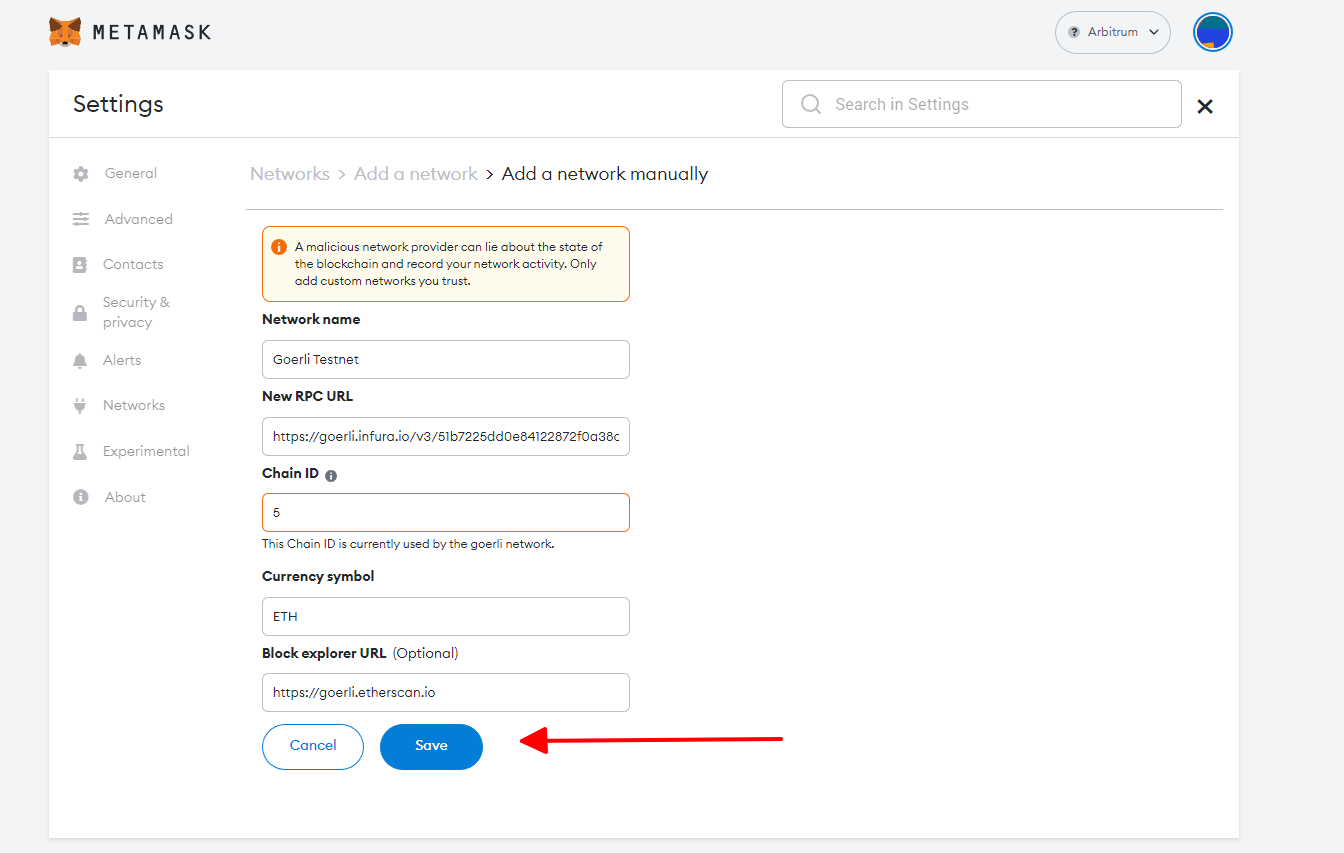
Task: Close Settings with the X button
Action: point(1205,106)
